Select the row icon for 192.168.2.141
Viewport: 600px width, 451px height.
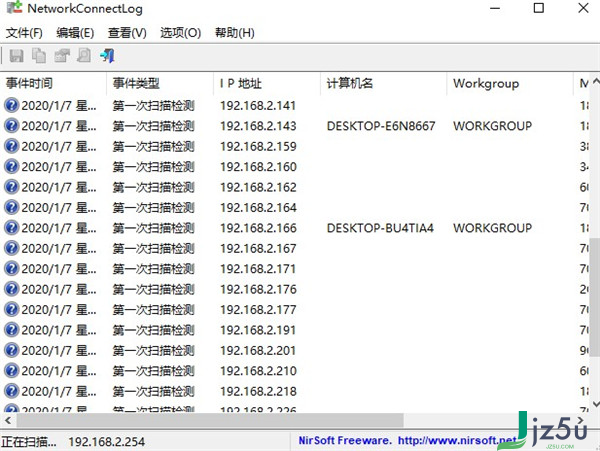11,105
